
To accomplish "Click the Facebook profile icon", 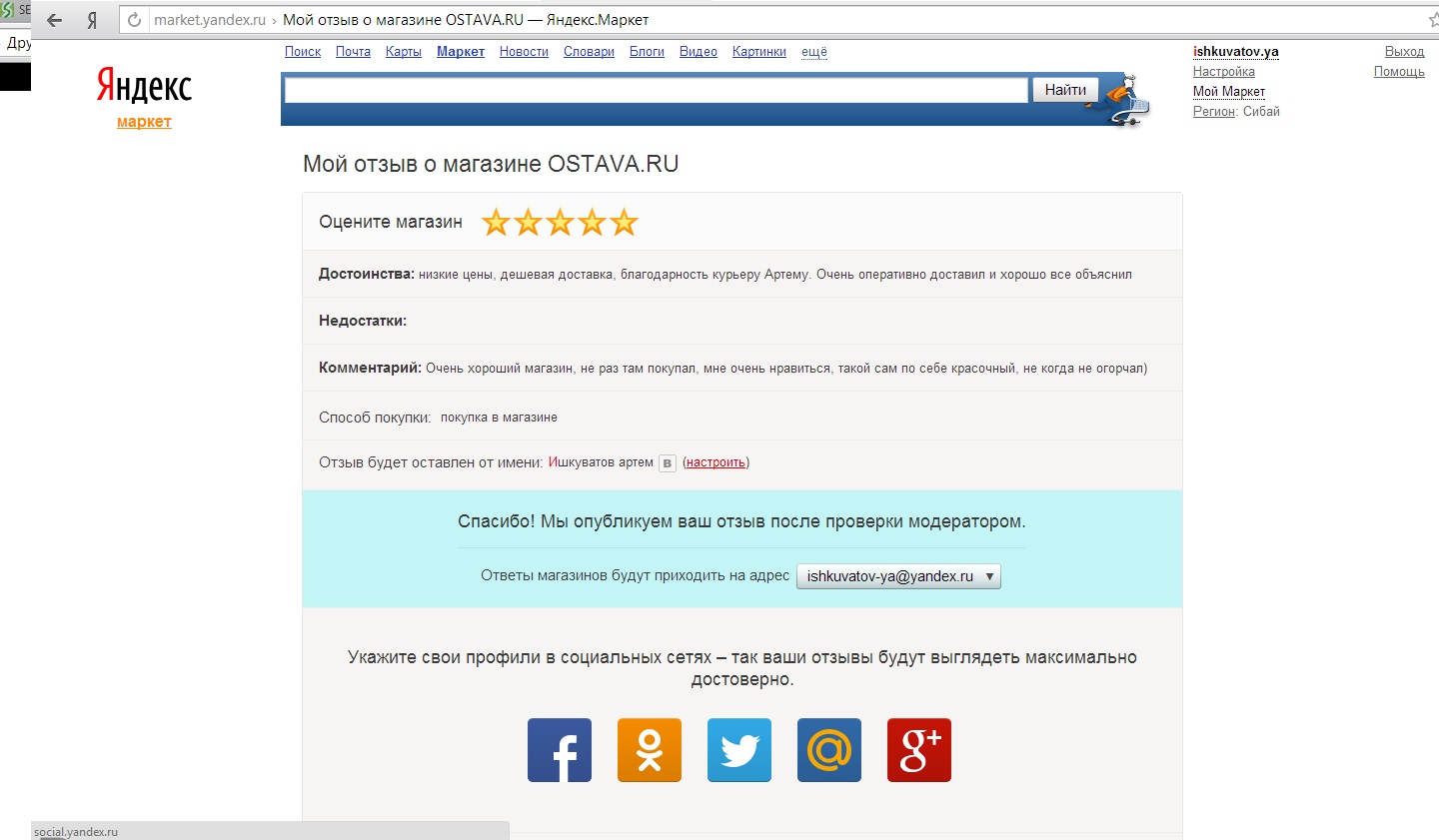I will click(560, 750).
